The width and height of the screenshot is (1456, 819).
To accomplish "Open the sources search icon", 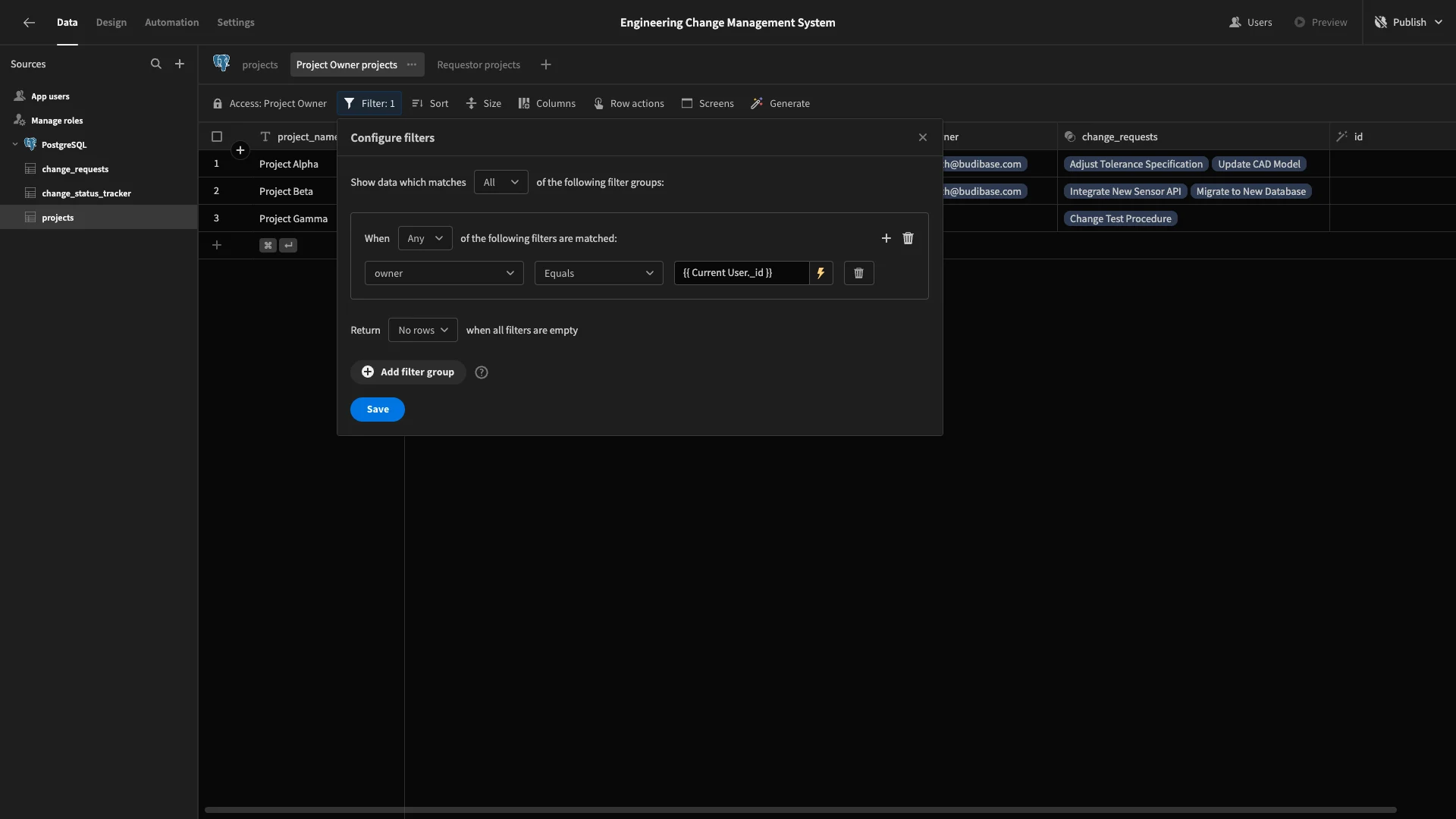I will point(156,64).
